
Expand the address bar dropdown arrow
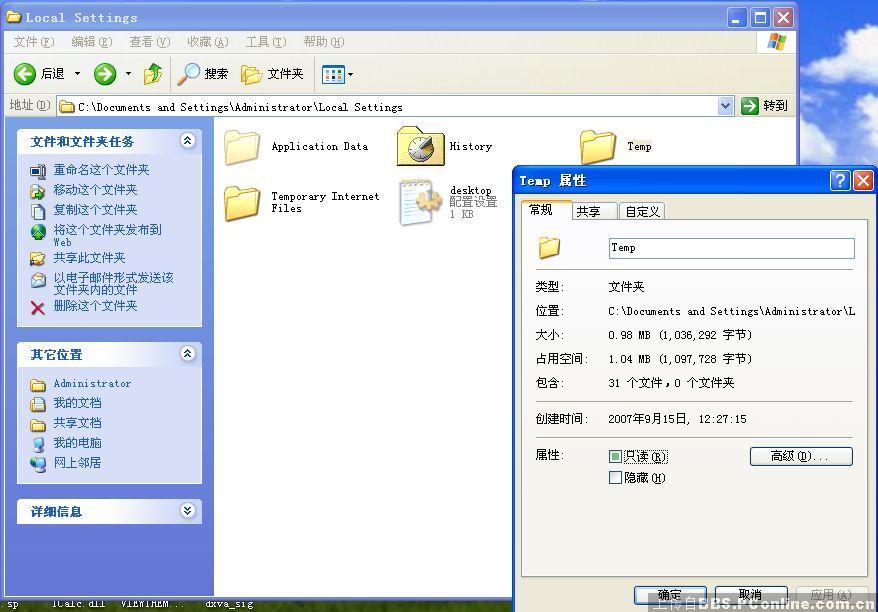pyautogui.click(x=725, y=106)
